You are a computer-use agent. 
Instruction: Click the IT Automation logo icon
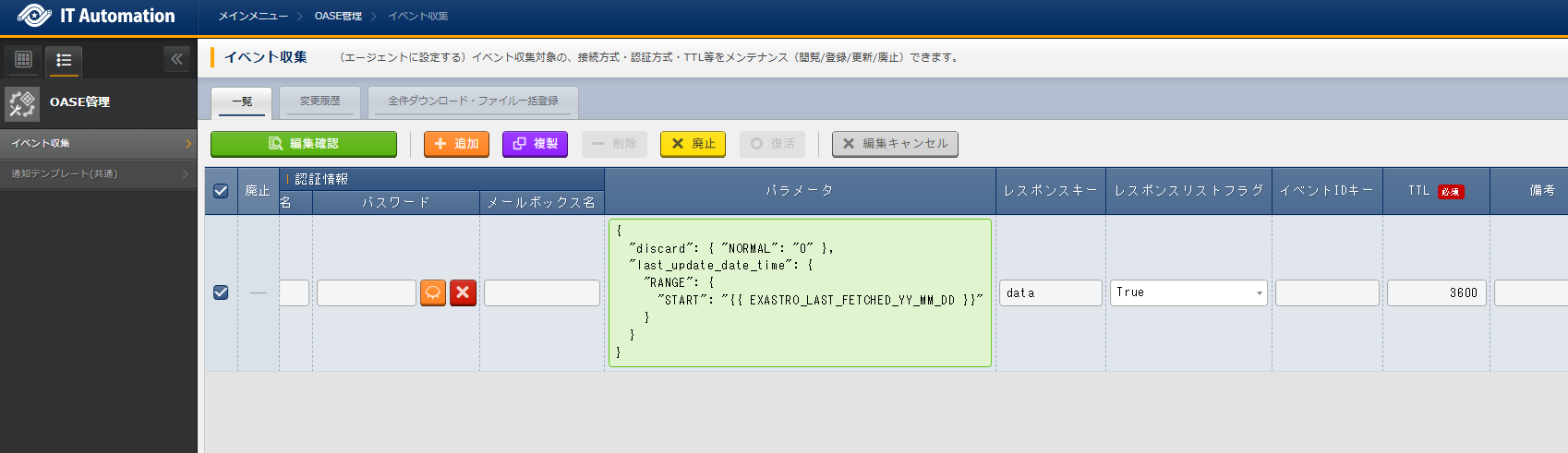[34, 16]
